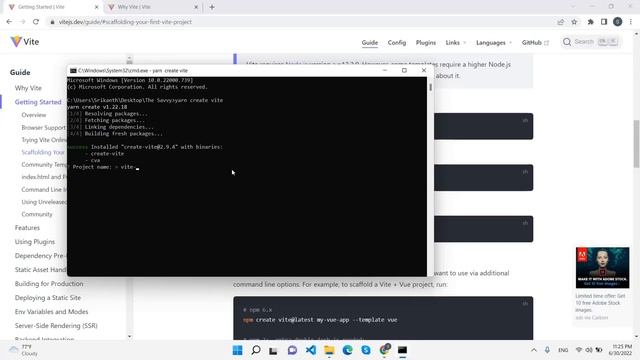
Task: Click the cmd window title bar icon
Action: click(73, 71)
